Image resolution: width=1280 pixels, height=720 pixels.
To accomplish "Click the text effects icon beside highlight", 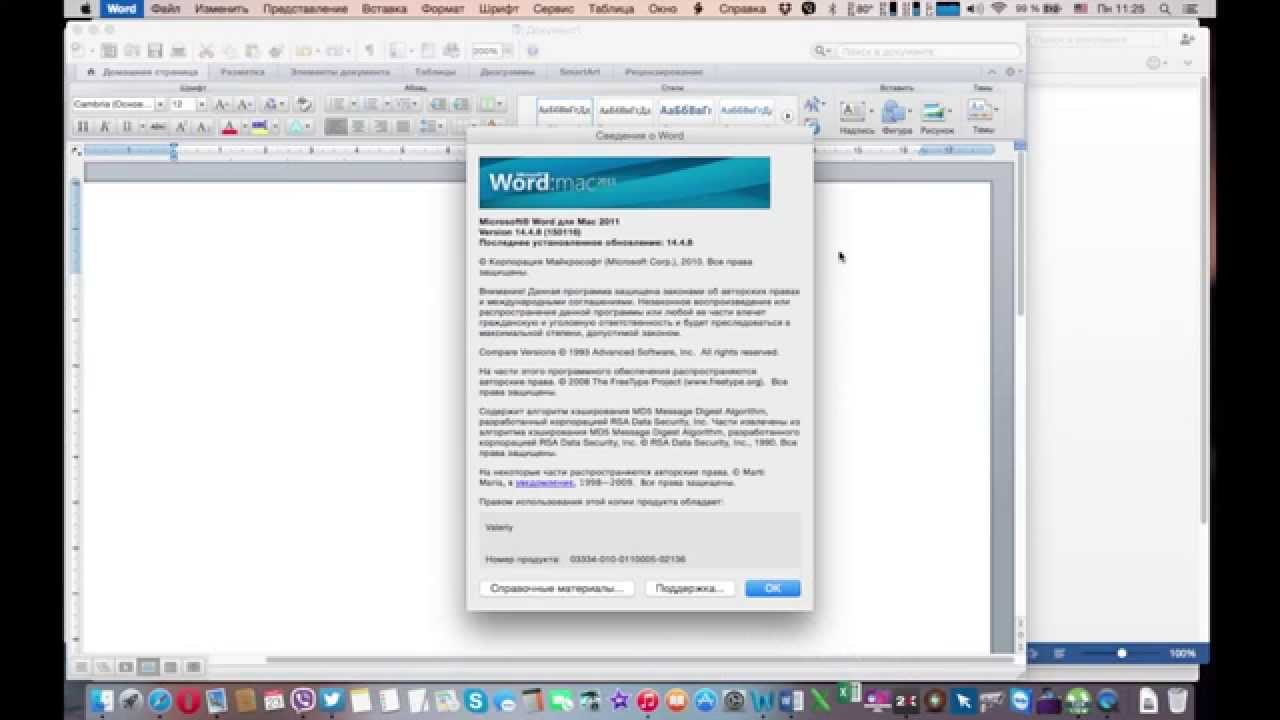I will (297, 127).
